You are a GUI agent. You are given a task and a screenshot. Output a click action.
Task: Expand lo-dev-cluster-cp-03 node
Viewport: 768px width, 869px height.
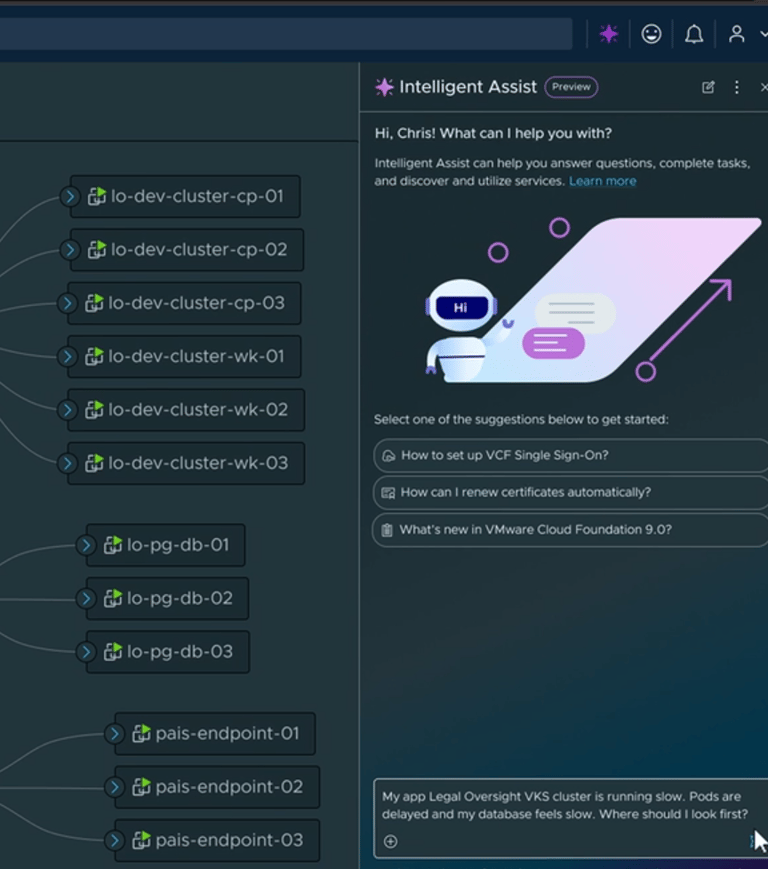[68, 303]
